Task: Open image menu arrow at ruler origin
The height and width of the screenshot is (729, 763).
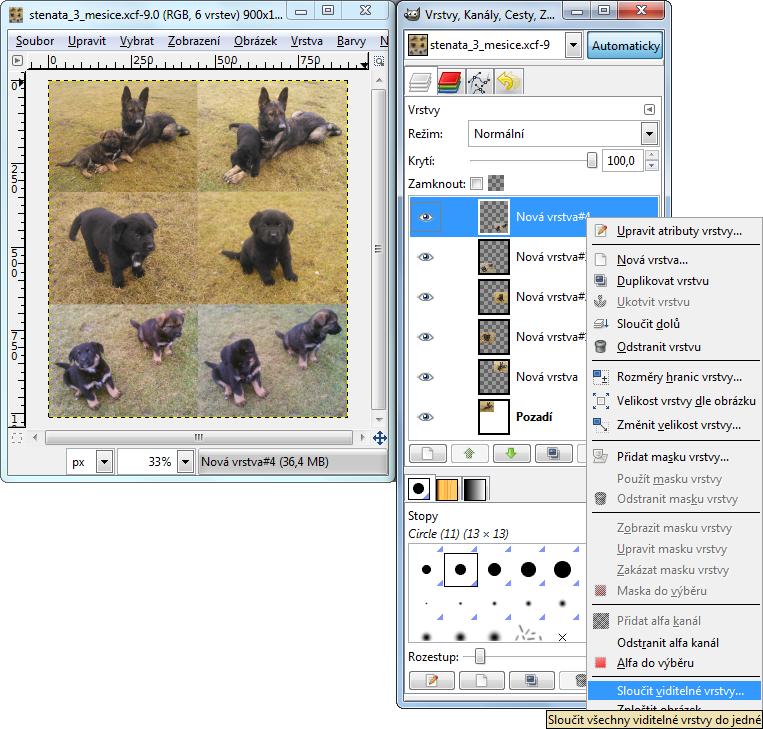Action: pos(18,61)
